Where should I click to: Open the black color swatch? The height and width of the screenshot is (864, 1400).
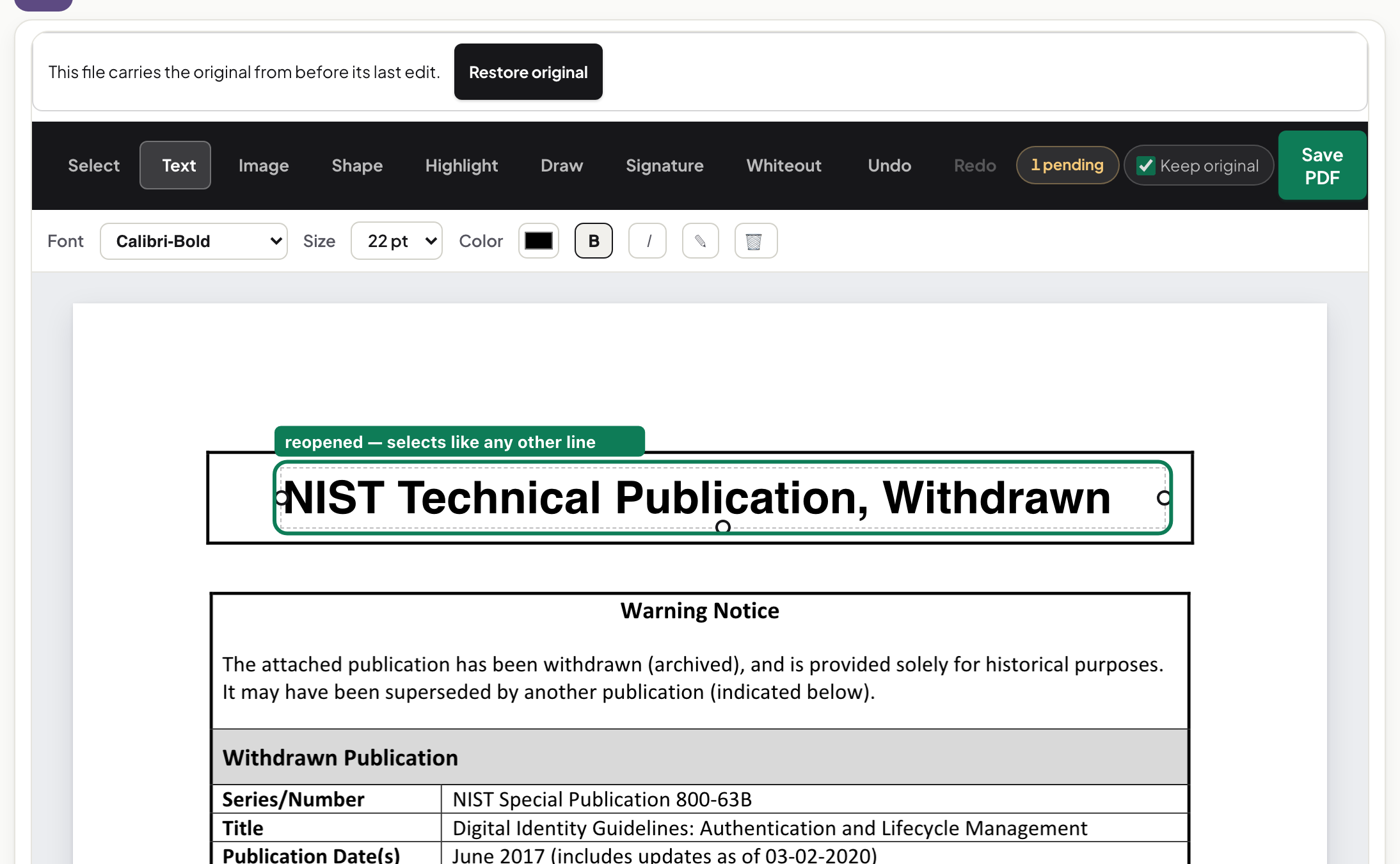click(x=538, y=241)
